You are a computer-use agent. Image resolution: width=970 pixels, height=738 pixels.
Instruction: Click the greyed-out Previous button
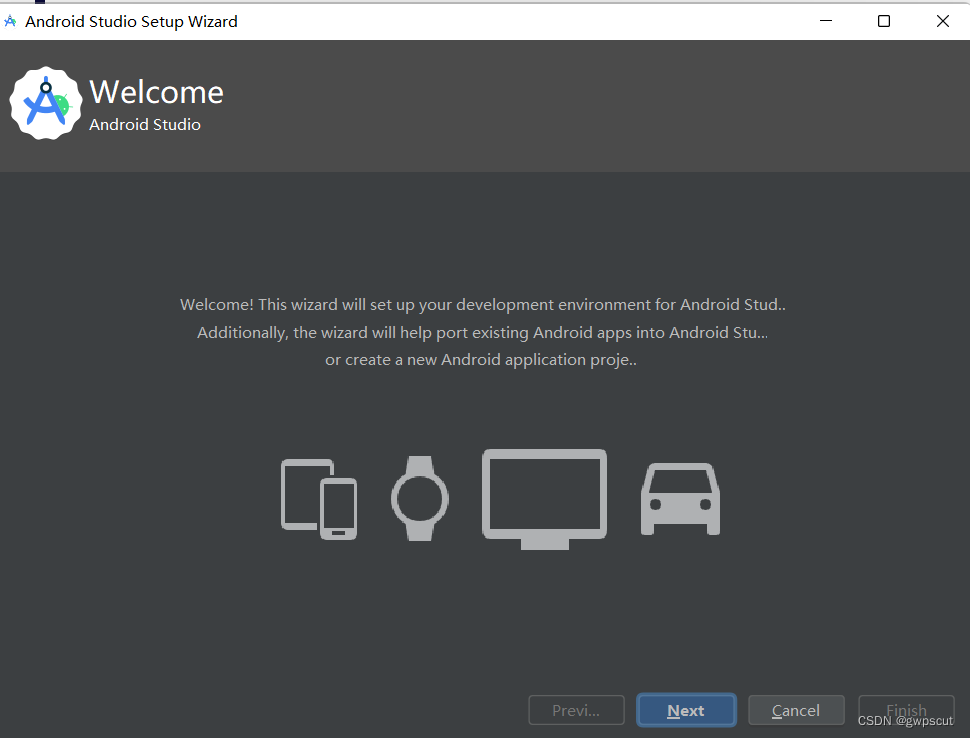(576, 710)
